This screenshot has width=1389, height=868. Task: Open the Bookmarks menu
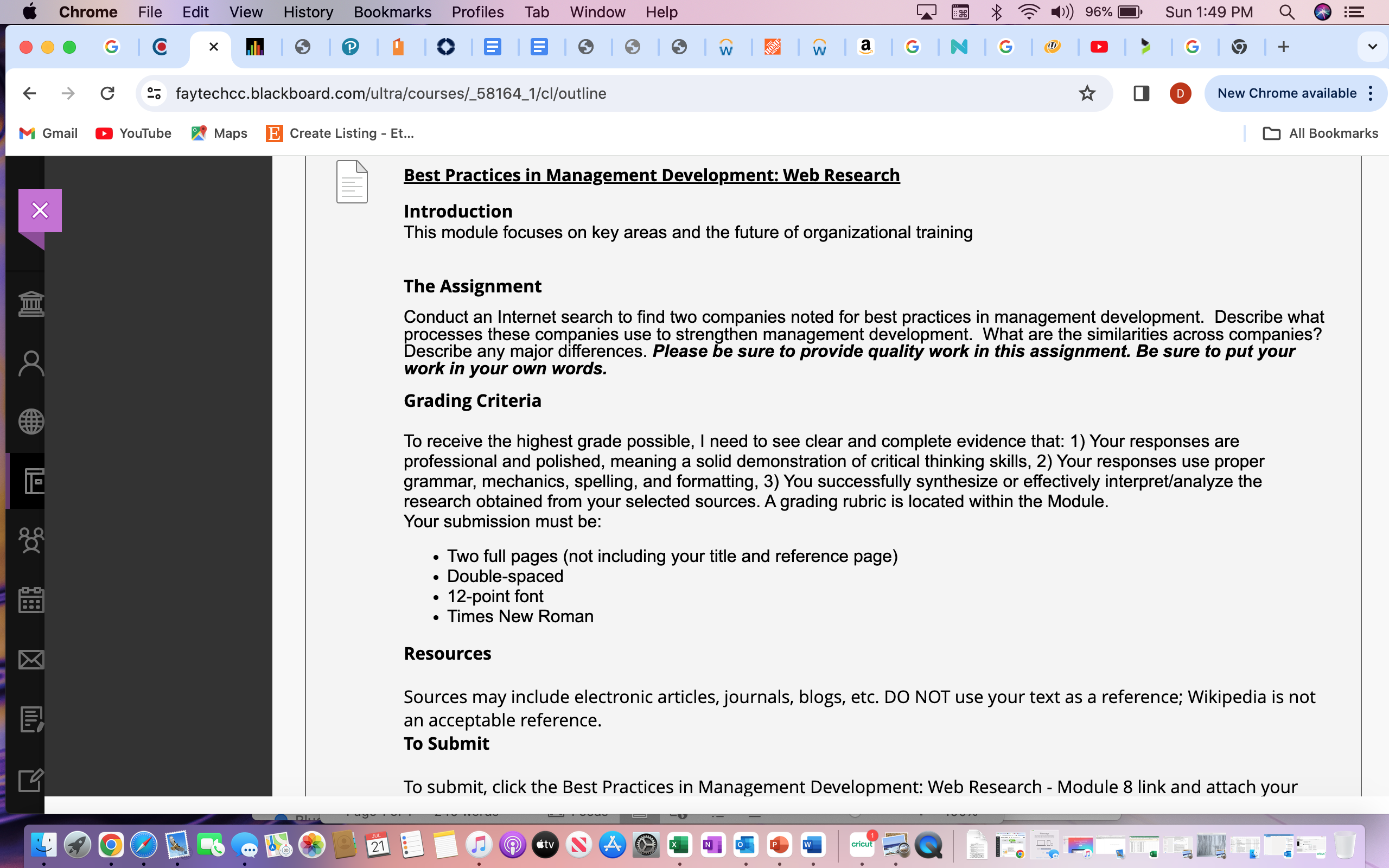click(x=392, y=11)
